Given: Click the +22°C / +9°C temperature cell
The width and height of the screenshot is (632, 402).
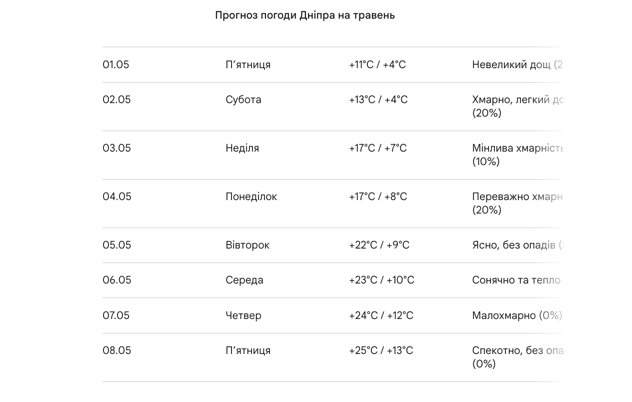Looking at the screenshot, I should (379, 245).
